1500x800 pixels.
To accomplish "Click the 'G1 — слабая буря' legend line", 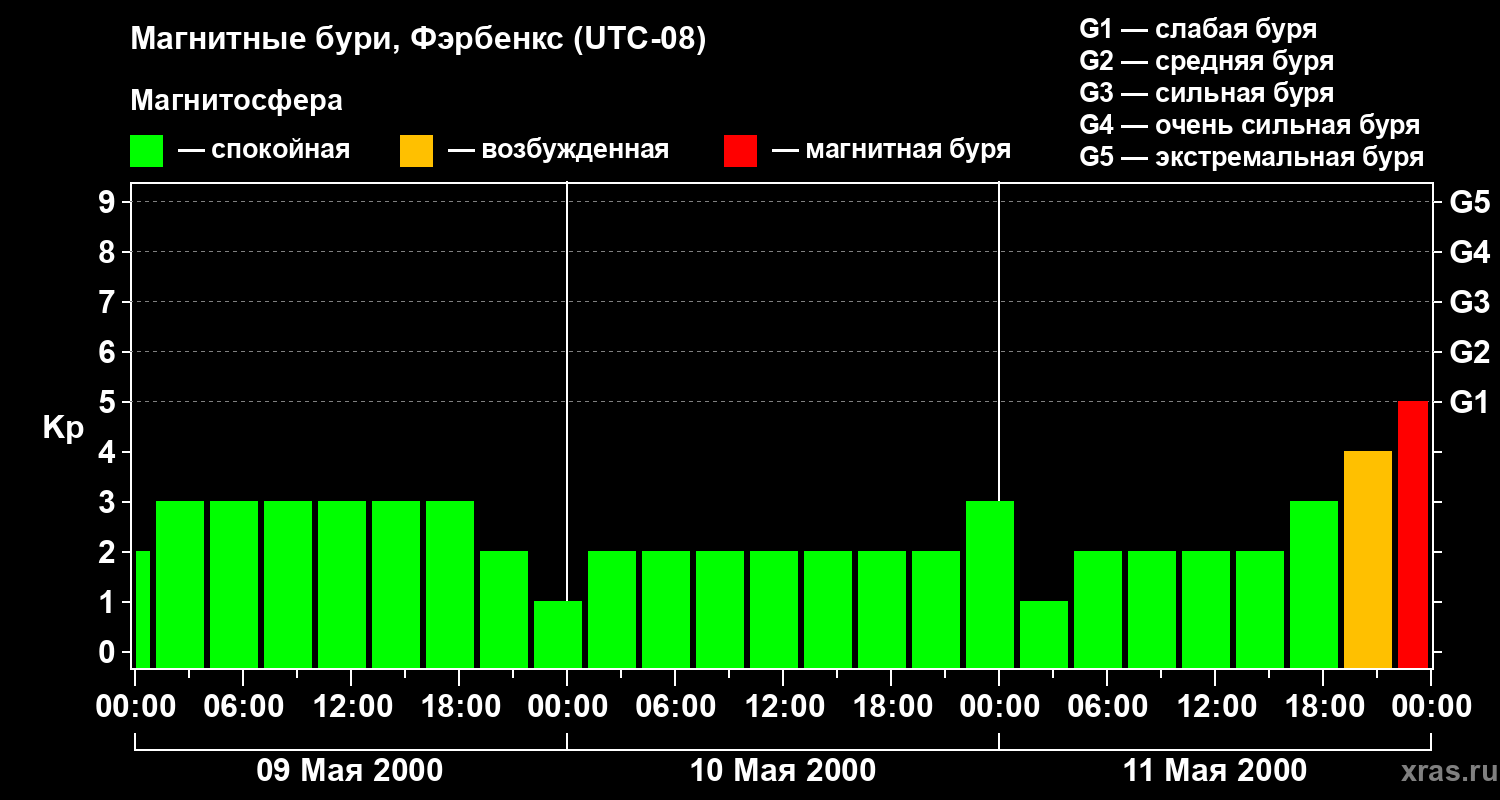I will 1198,29.
